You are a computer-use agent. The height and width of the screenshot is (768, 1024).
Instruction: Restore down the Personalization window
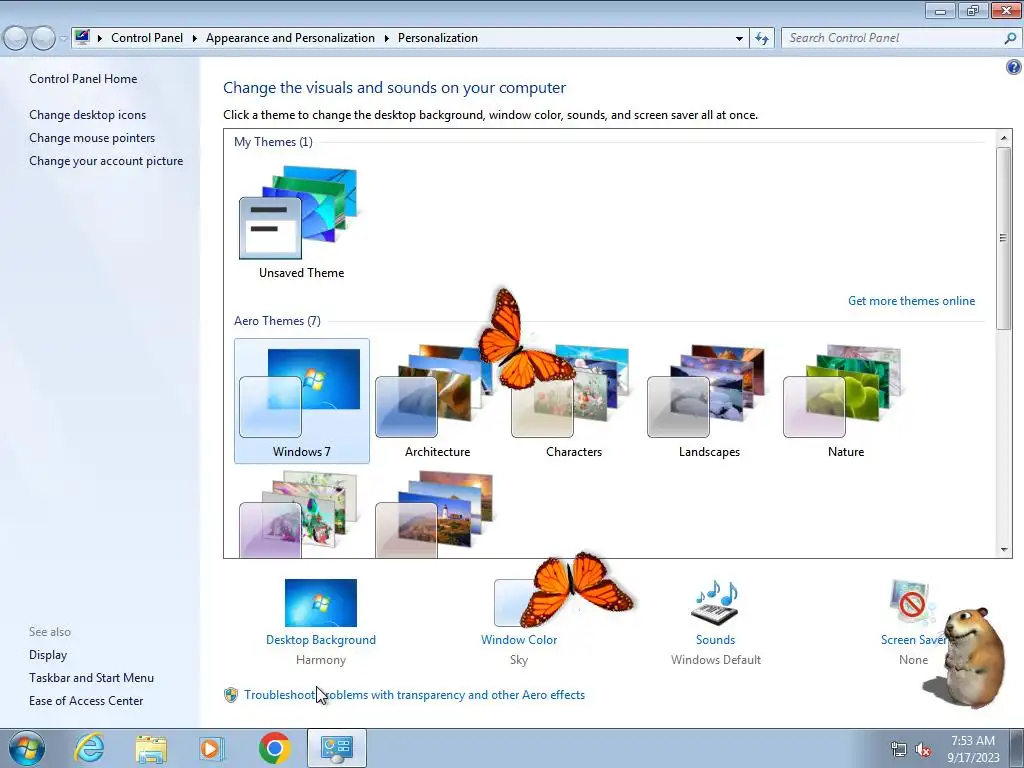pos(973,10)
